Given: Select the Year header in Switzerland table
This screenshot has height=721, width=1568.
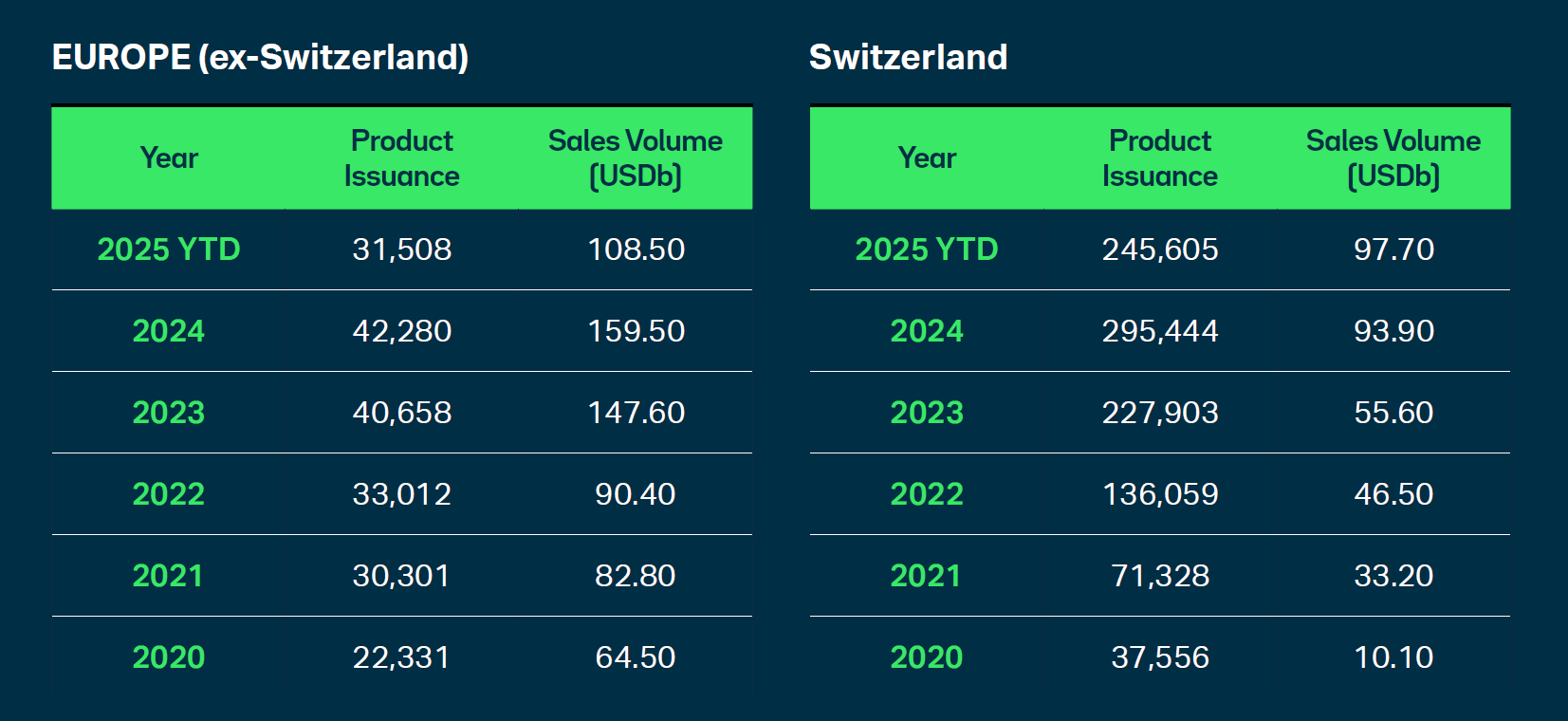Looking at the screenshot, I should [x=927, y=157].
